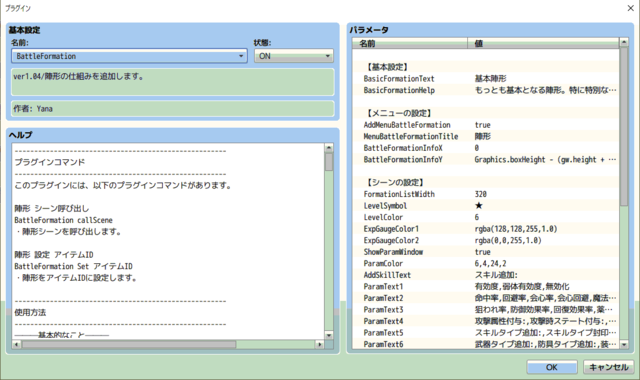The height and width of the screenshot is (380, 640).
Task: Click the 【シーンの設定】 section header row
Action: (x=485, y=182)
